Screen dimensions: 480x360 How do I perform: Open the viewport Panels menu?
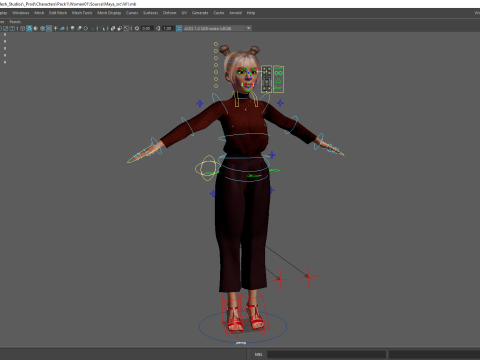(x=15, y=22)
